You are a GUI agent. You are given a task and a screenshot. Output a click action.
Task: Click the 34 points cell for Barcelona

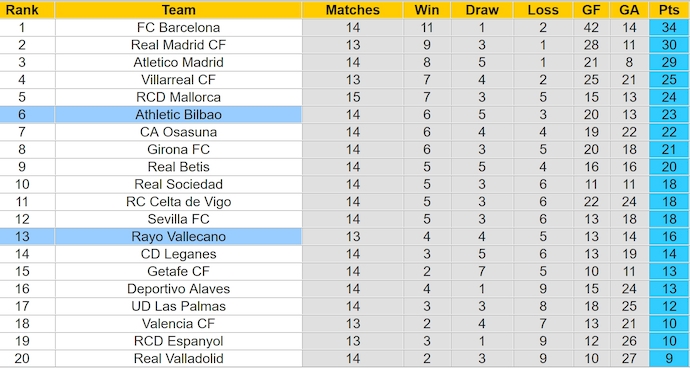coord(669,27)
